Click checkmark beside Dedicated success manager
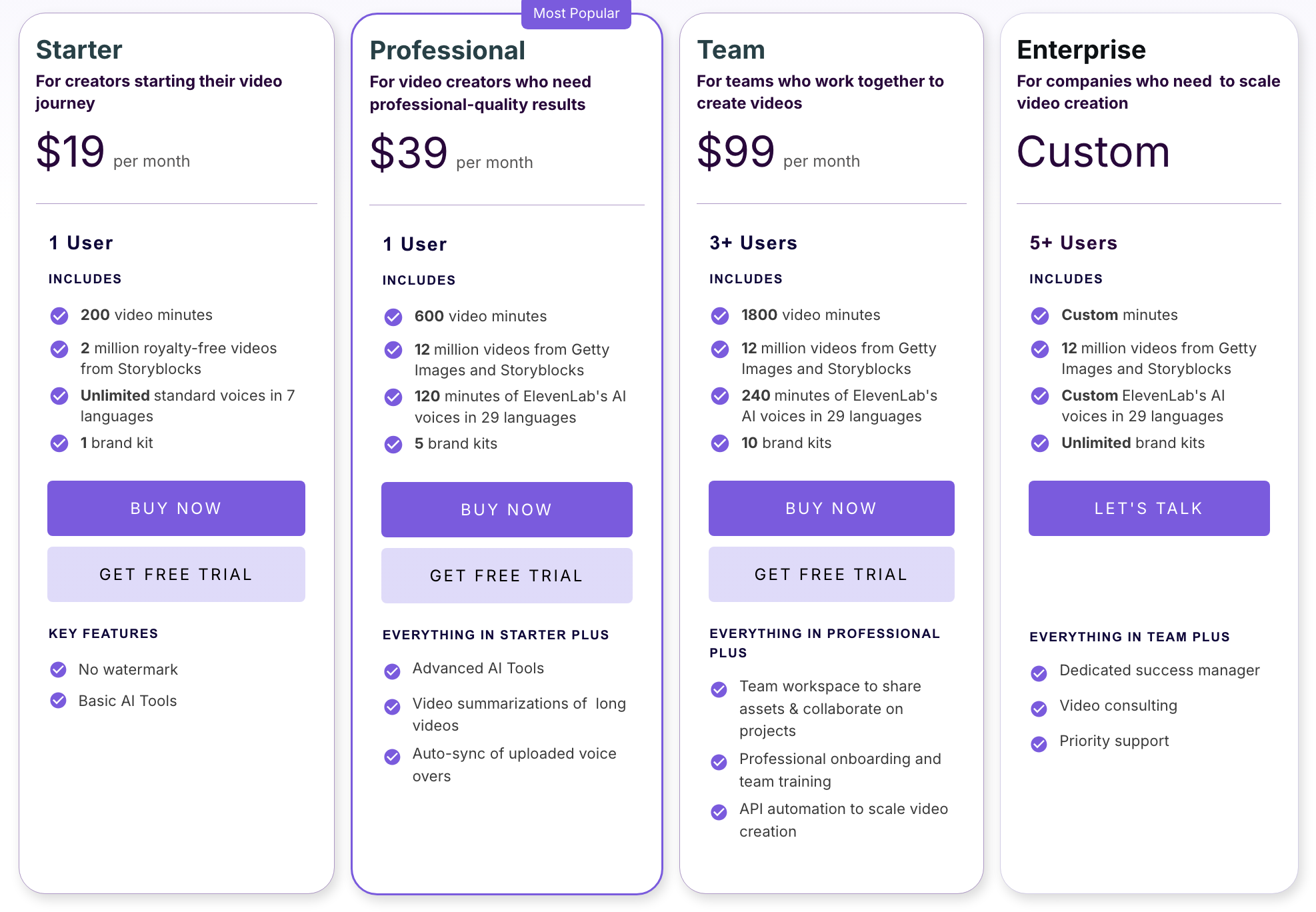This screenshot has width=1316, height=912. (1039, 673)
